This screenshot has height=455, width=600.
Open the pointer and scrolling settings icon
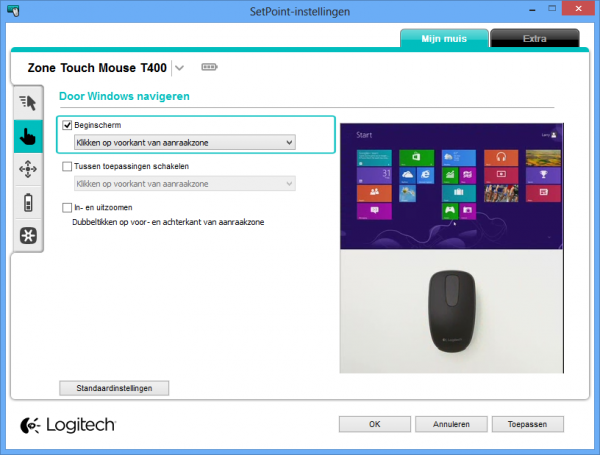tap(28, 103)
